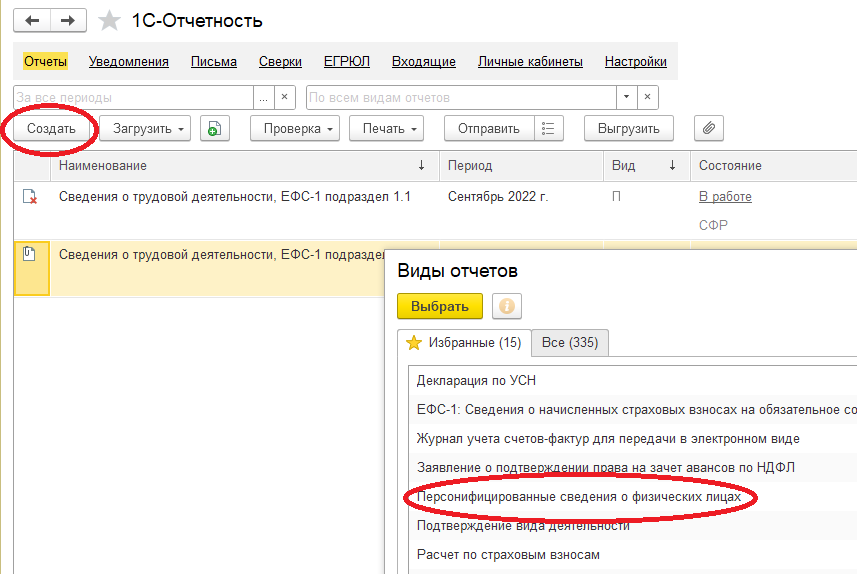Click the За все периоды input field
The image size is (857, 574).
point(133,97)
